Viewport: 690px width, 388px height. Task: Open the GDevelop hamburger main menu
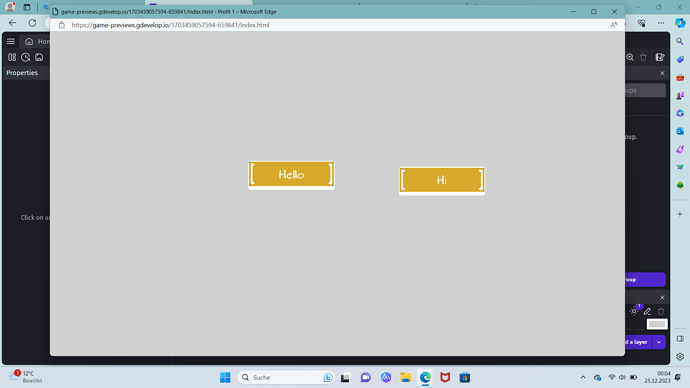(x=11, y=41)
